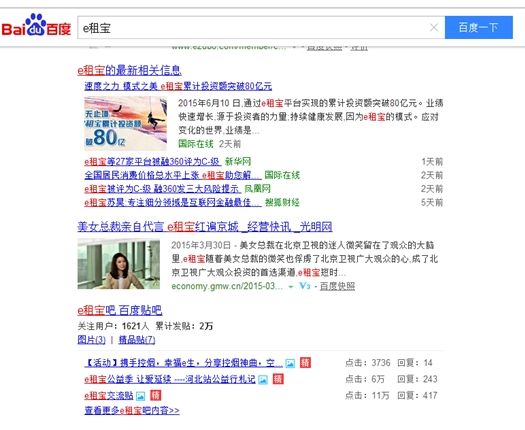
Task: Open 图片(3) tieba link
Action: coord(91,340)
